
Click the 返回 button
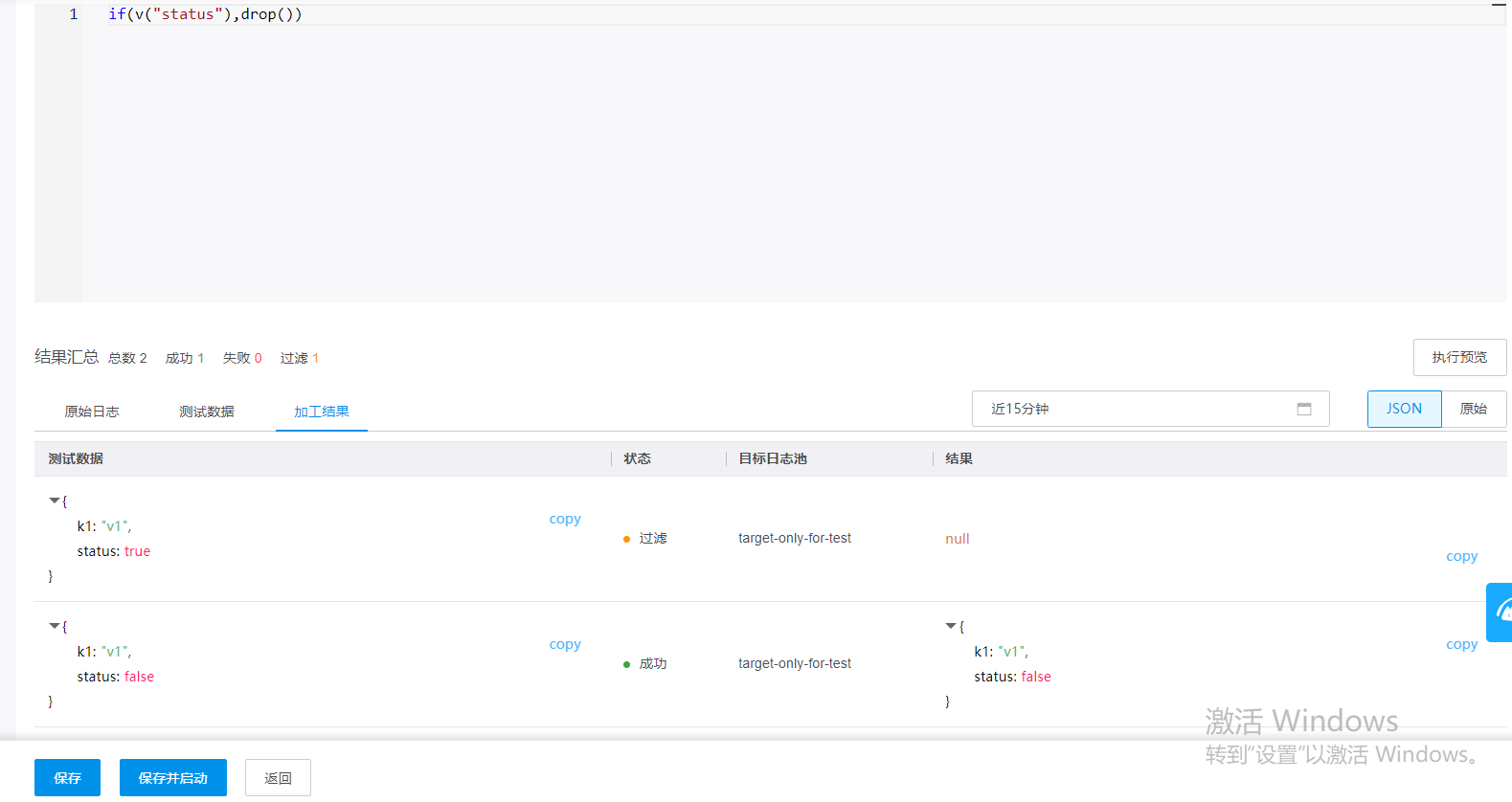[x=278, y=778]
